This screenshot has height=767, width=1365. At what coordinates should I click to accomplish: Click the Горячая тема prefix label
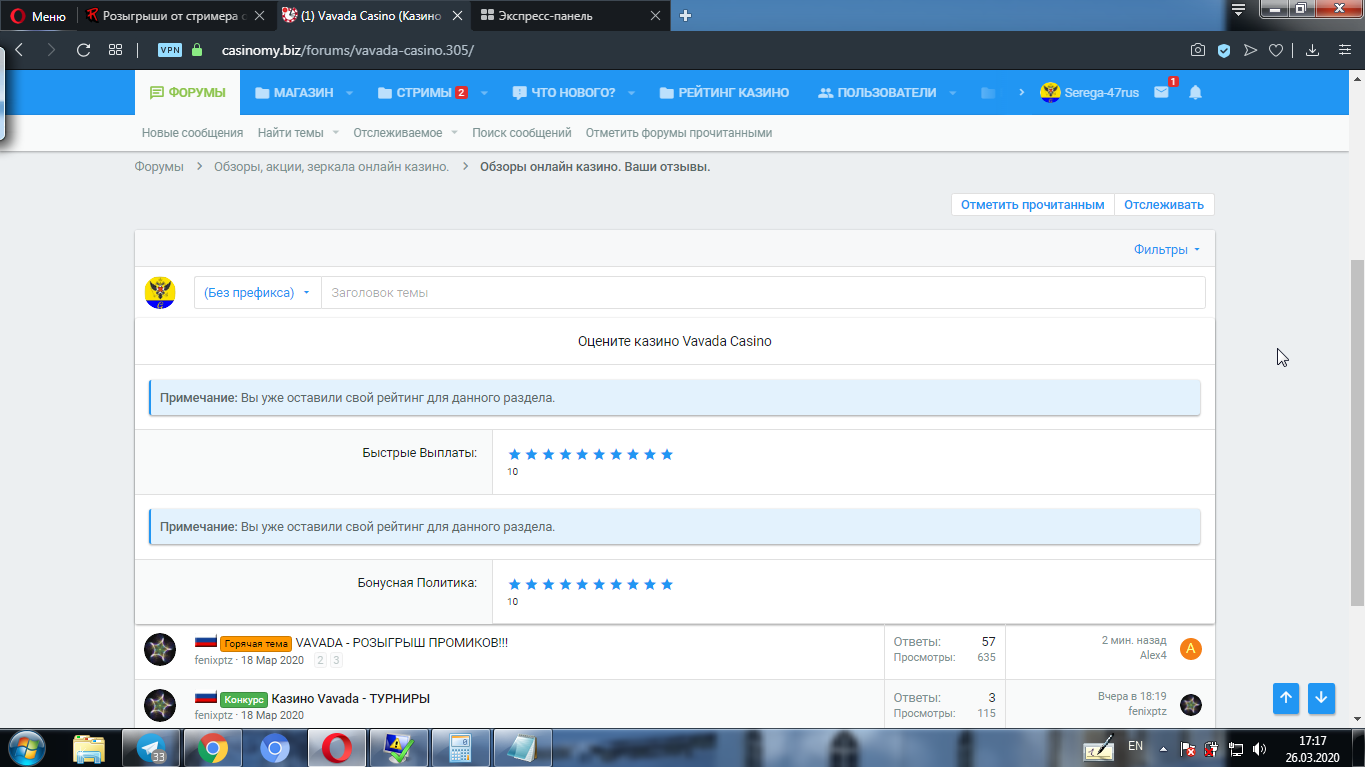click(256, 644)
